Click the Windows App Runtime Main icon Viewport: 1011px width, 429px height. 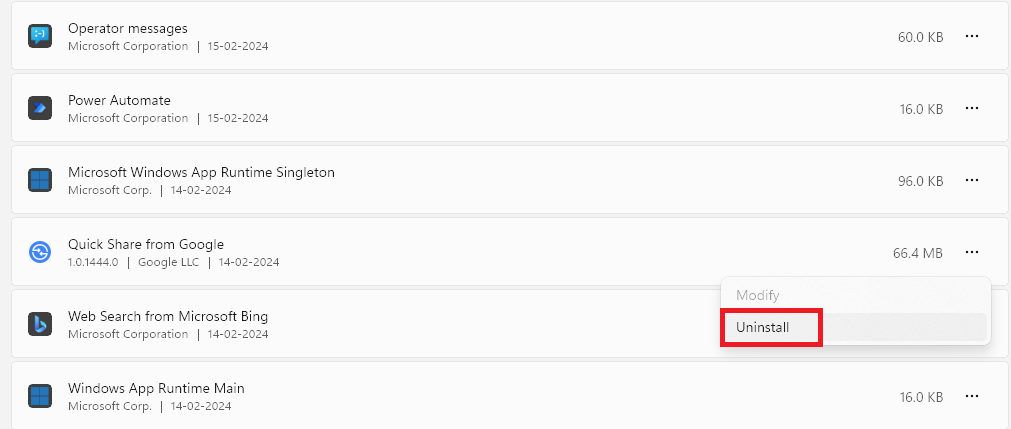[x=40, y=397]
